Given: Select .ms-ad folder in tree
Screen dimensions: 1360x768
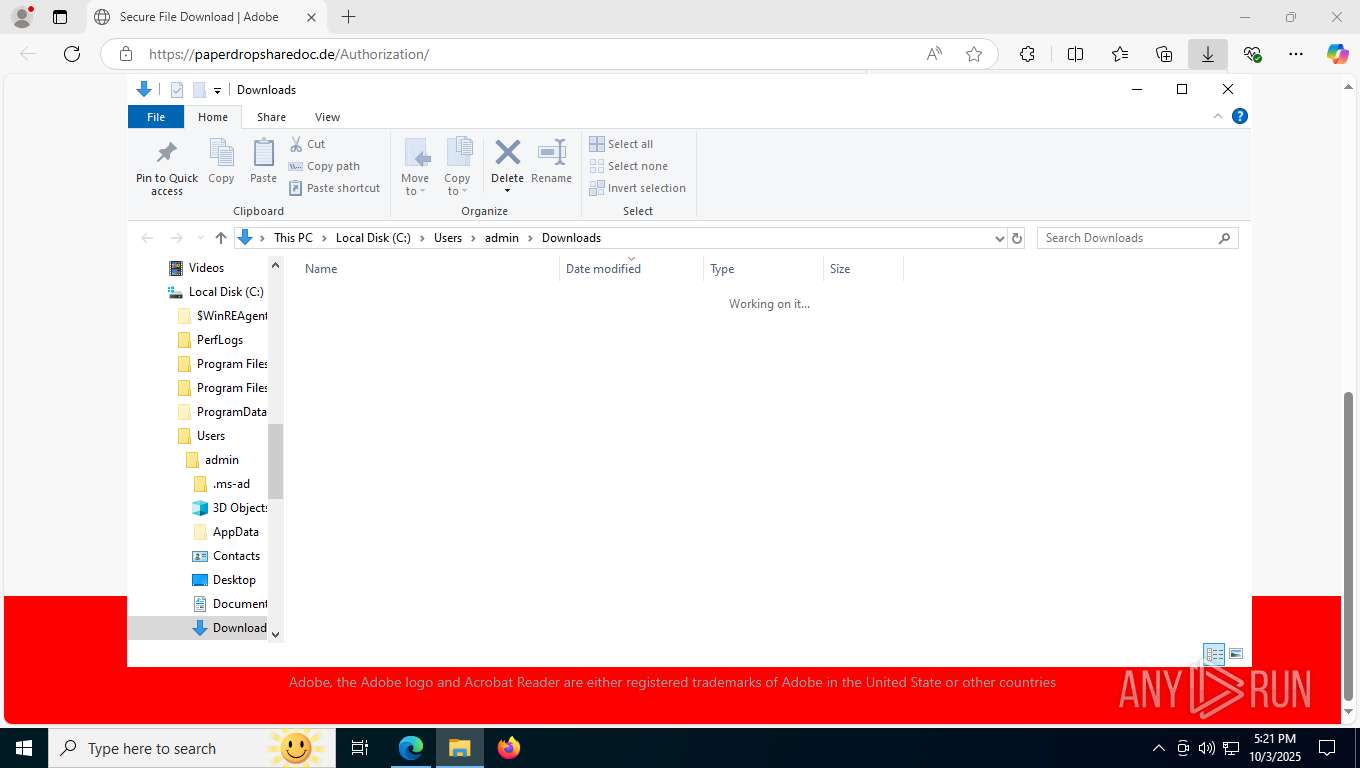Looking at the screenshot, I should click(231, 484).
